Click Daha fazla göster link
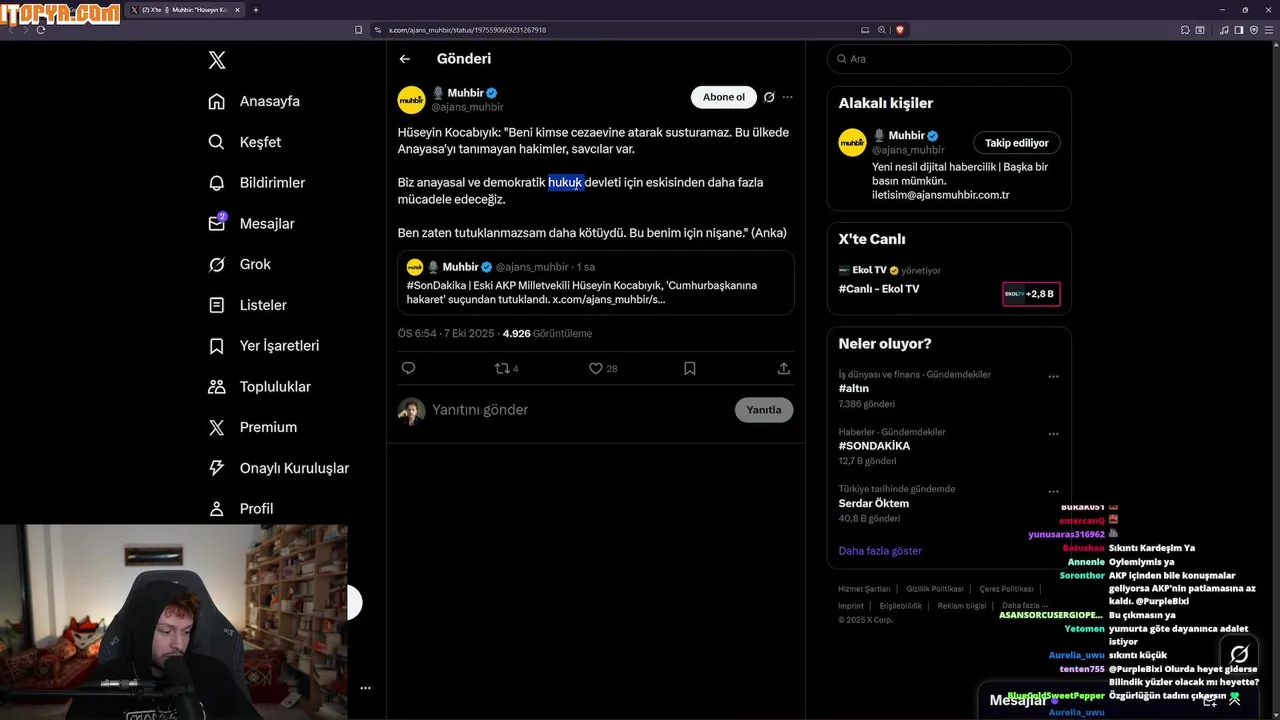This screenshot has width=1280, height=720. (880, 551)
